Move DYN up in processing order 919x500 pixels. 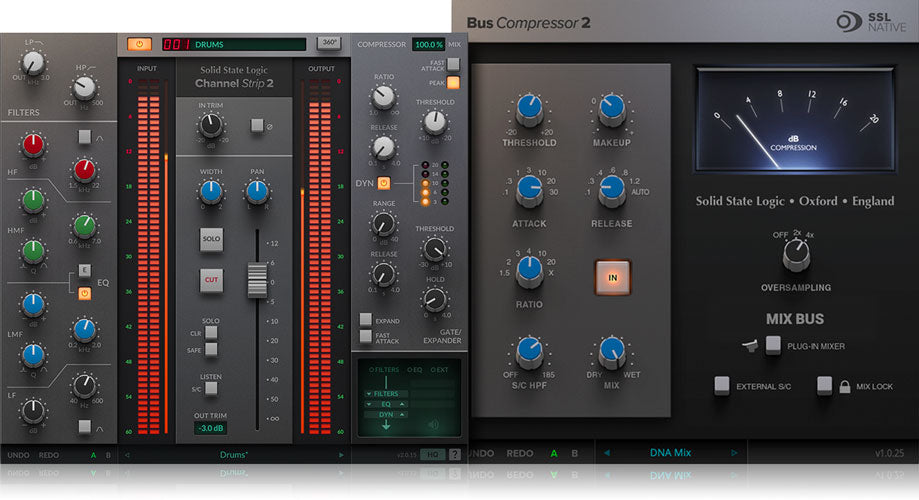coord(402,414)
